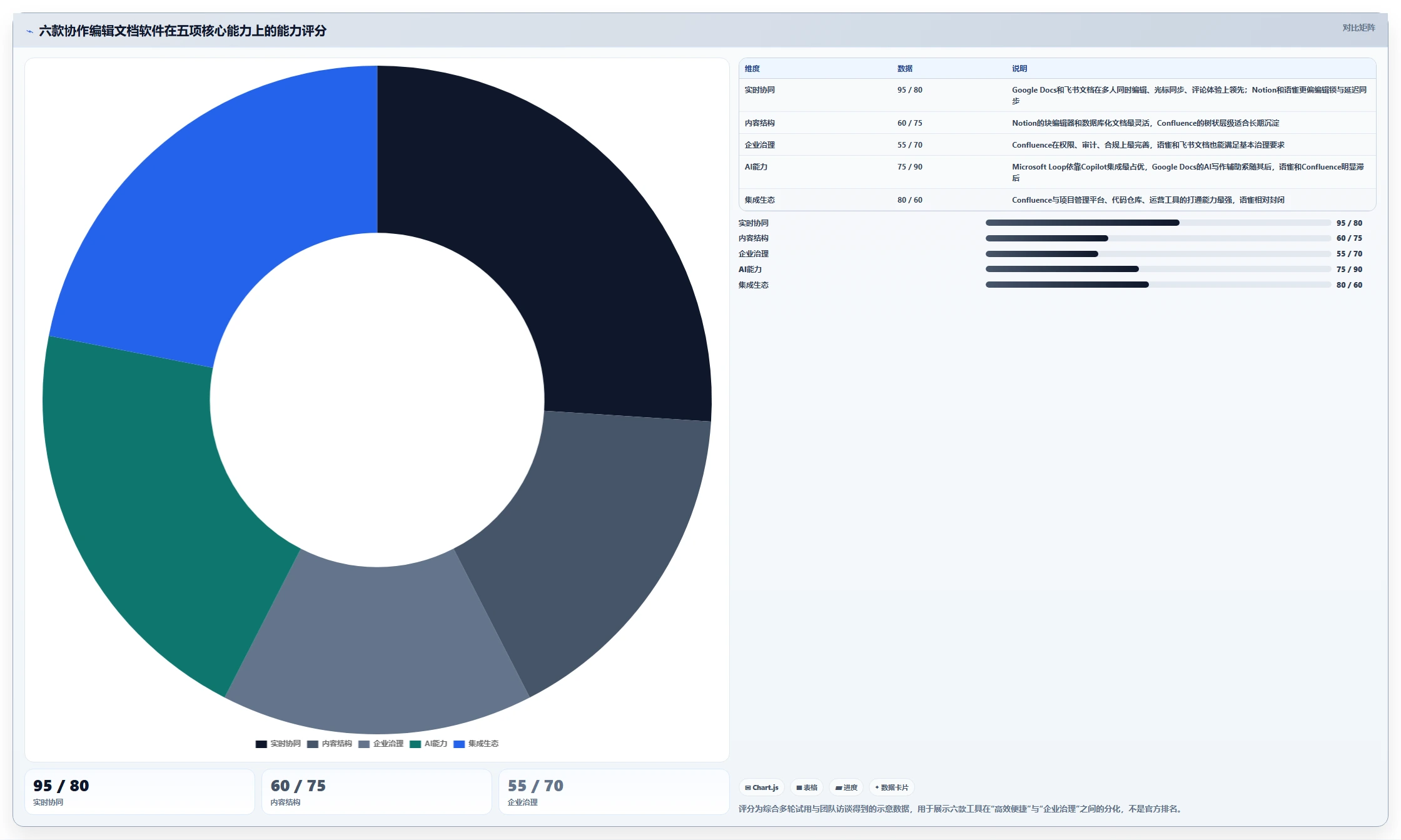Click the 80 / 60 value in the table
This screenshot has height=840, width=1401.
(910, 200)
